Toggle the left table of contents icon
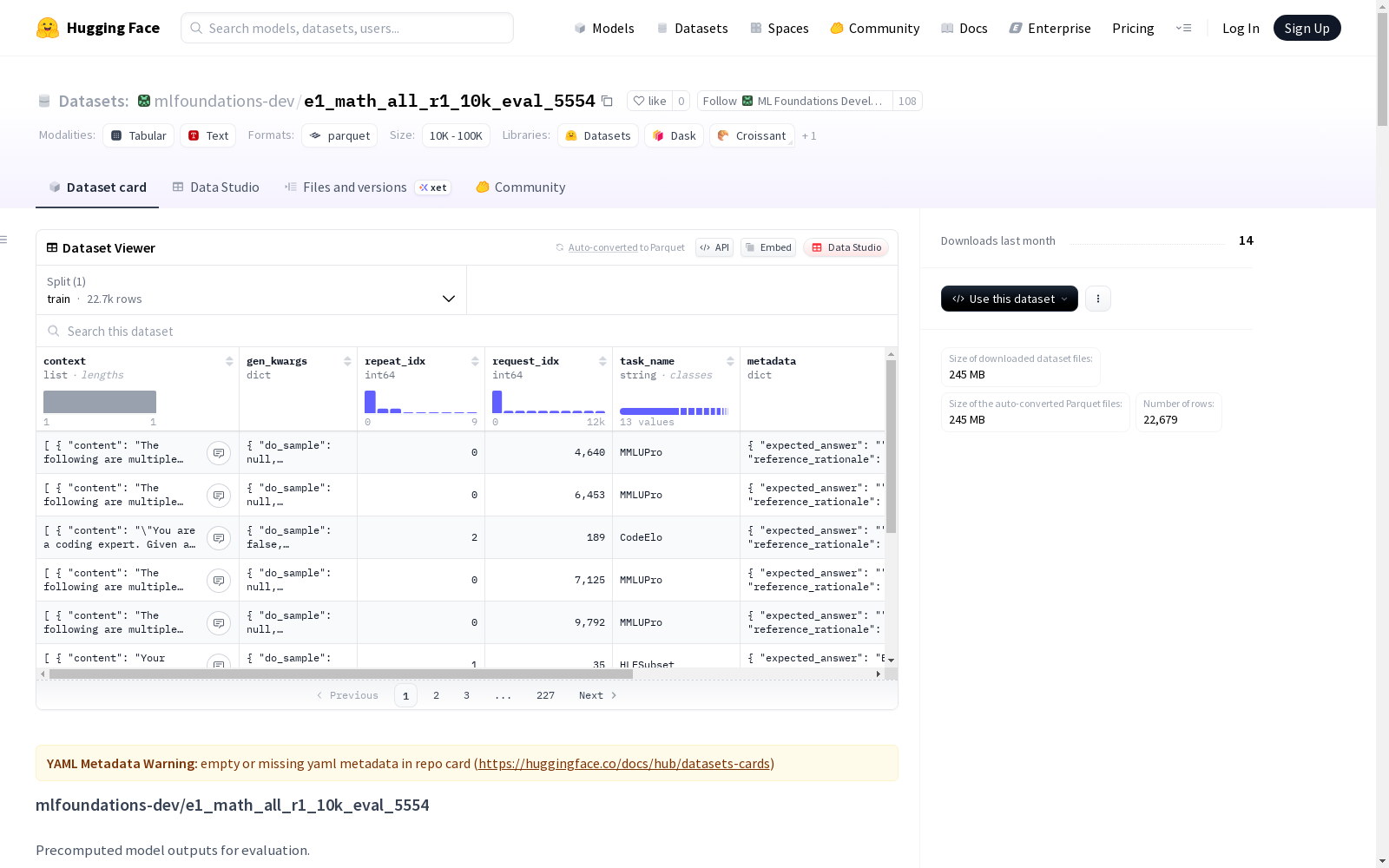 (x=4, y=240)
